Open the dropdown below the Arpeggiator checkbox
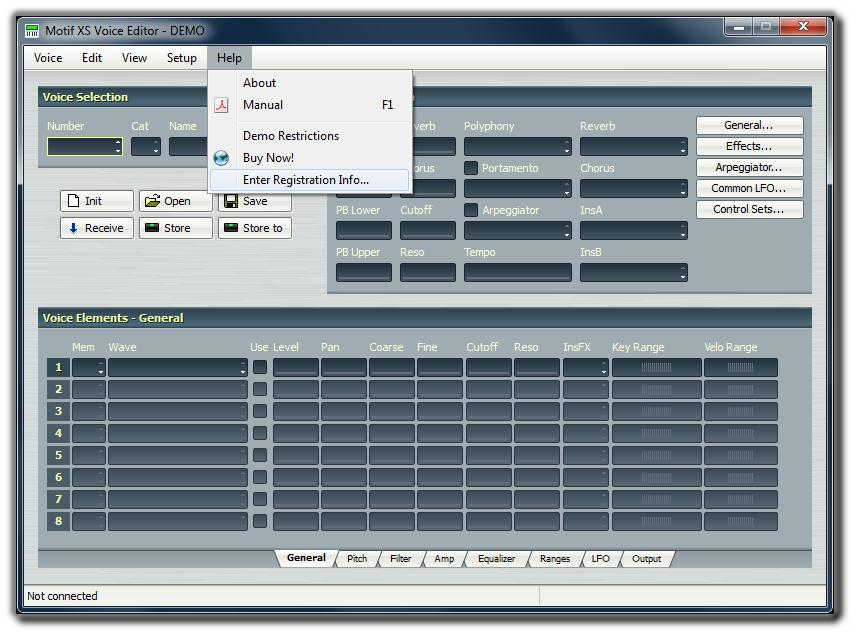This screenshot has height=640, width=860. point(518,231)
